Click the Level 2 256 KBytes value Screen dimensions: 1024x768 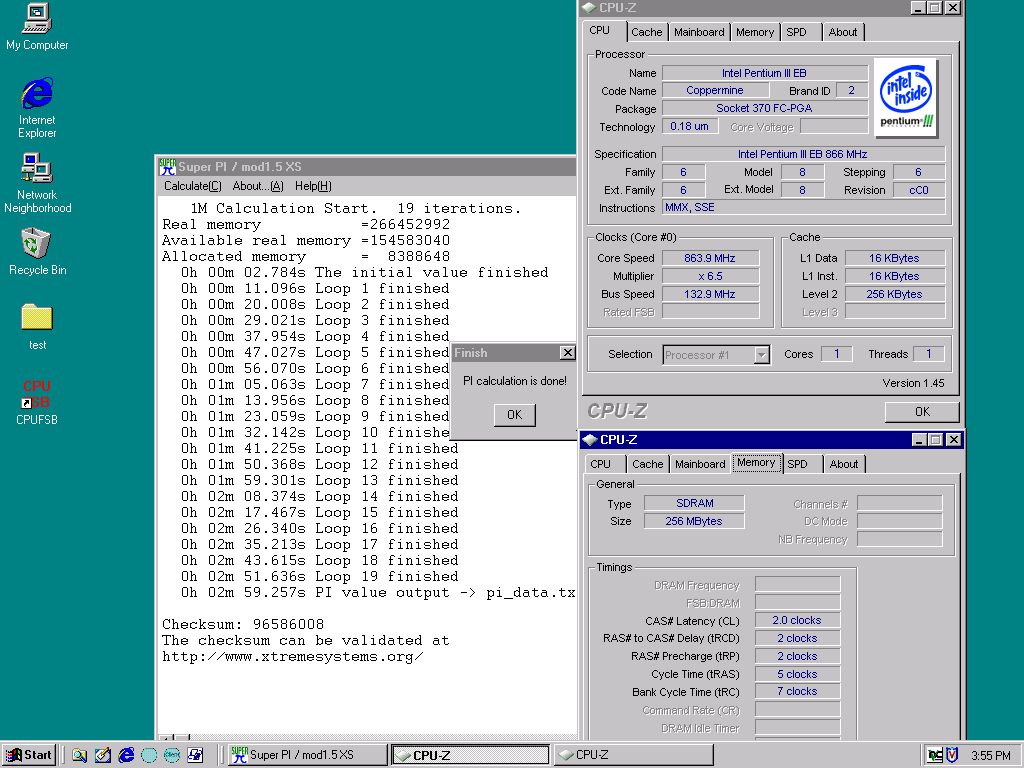[x=895, y=294]
